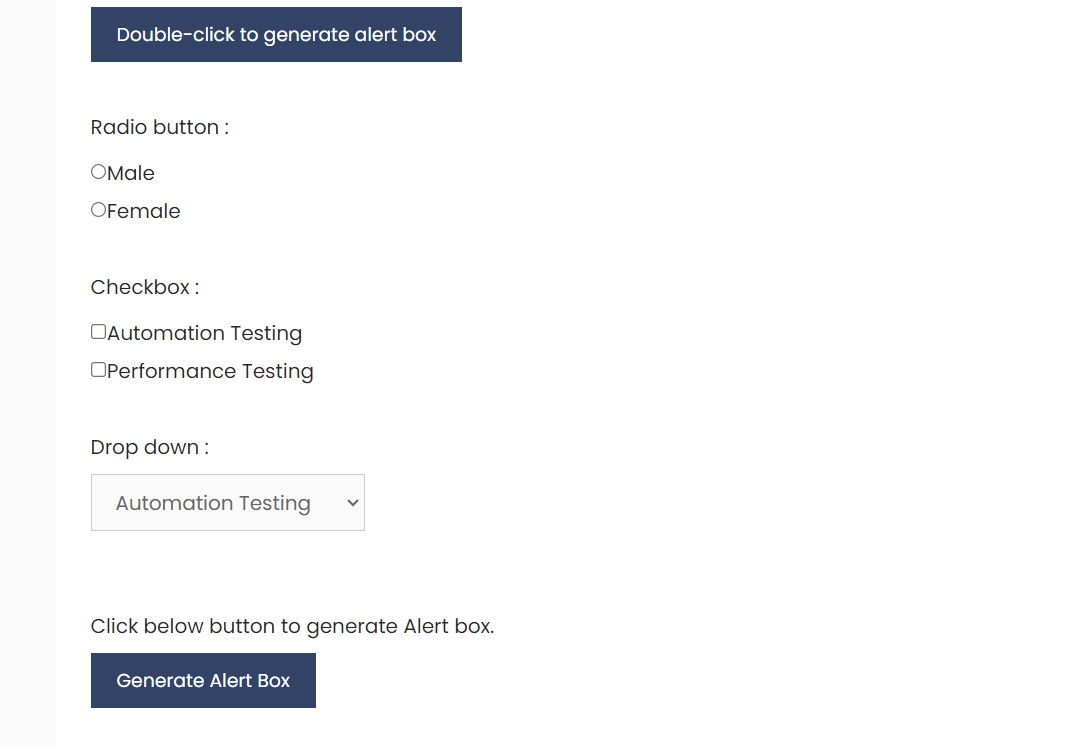The height and width of the screenshot is (747, 1083).
Task: Select the Female radio button
Action: [98, 210]
